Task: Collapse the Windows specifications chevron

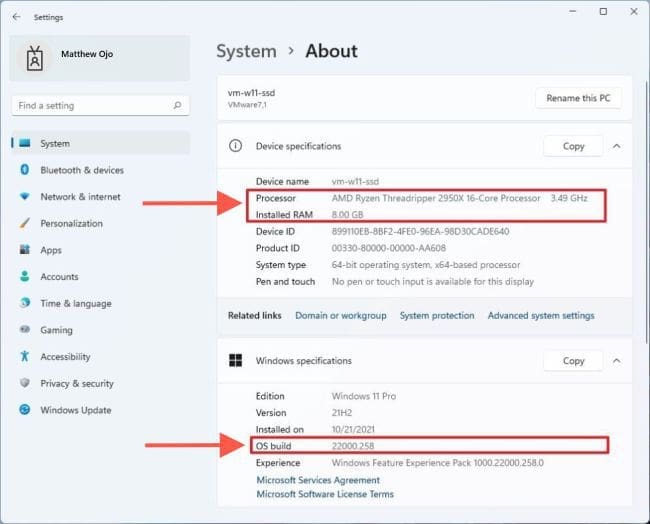Action: 617,361
